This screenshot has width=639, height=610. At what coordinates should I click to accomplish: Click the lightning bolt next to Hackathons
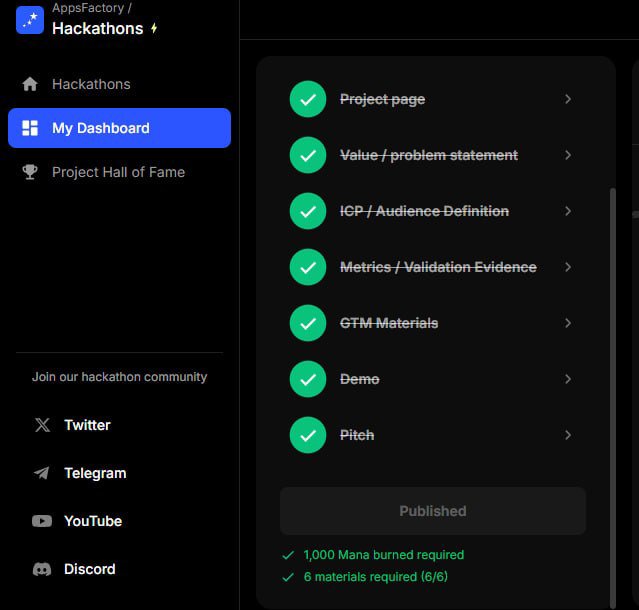pos(154,28)
